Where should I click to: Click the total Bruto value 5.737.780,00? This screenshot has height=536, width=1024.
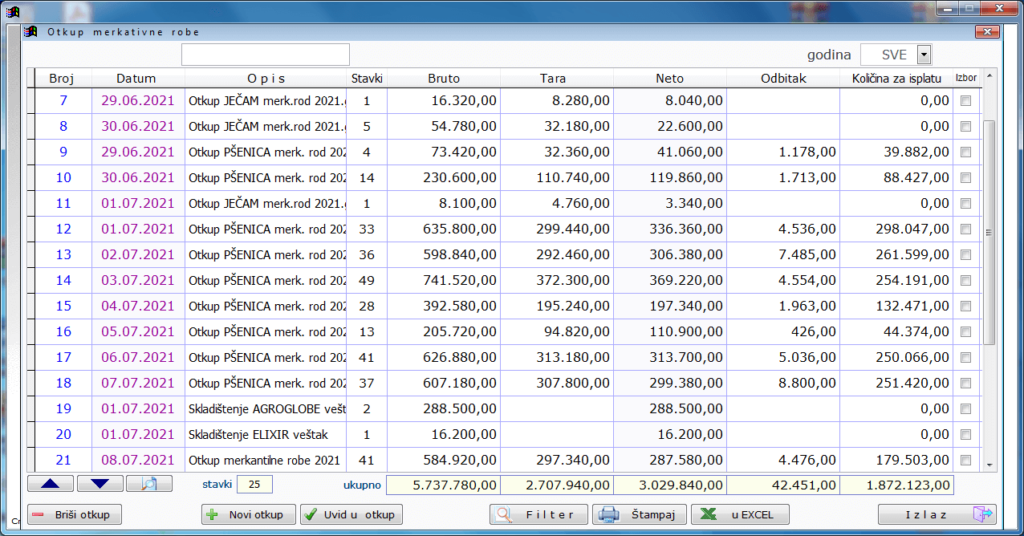(443, 485)
